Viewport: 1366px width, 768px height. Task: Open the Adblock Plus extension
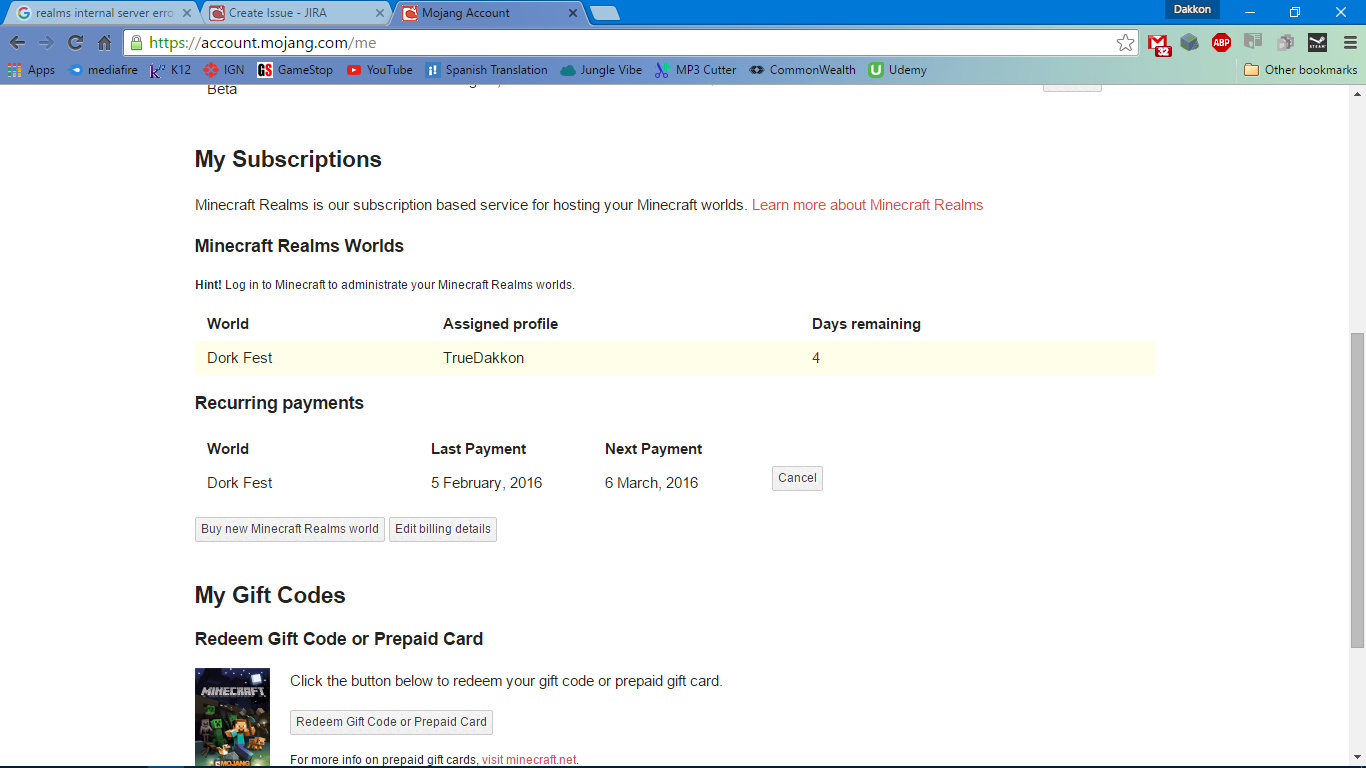tap(1221, 43)
